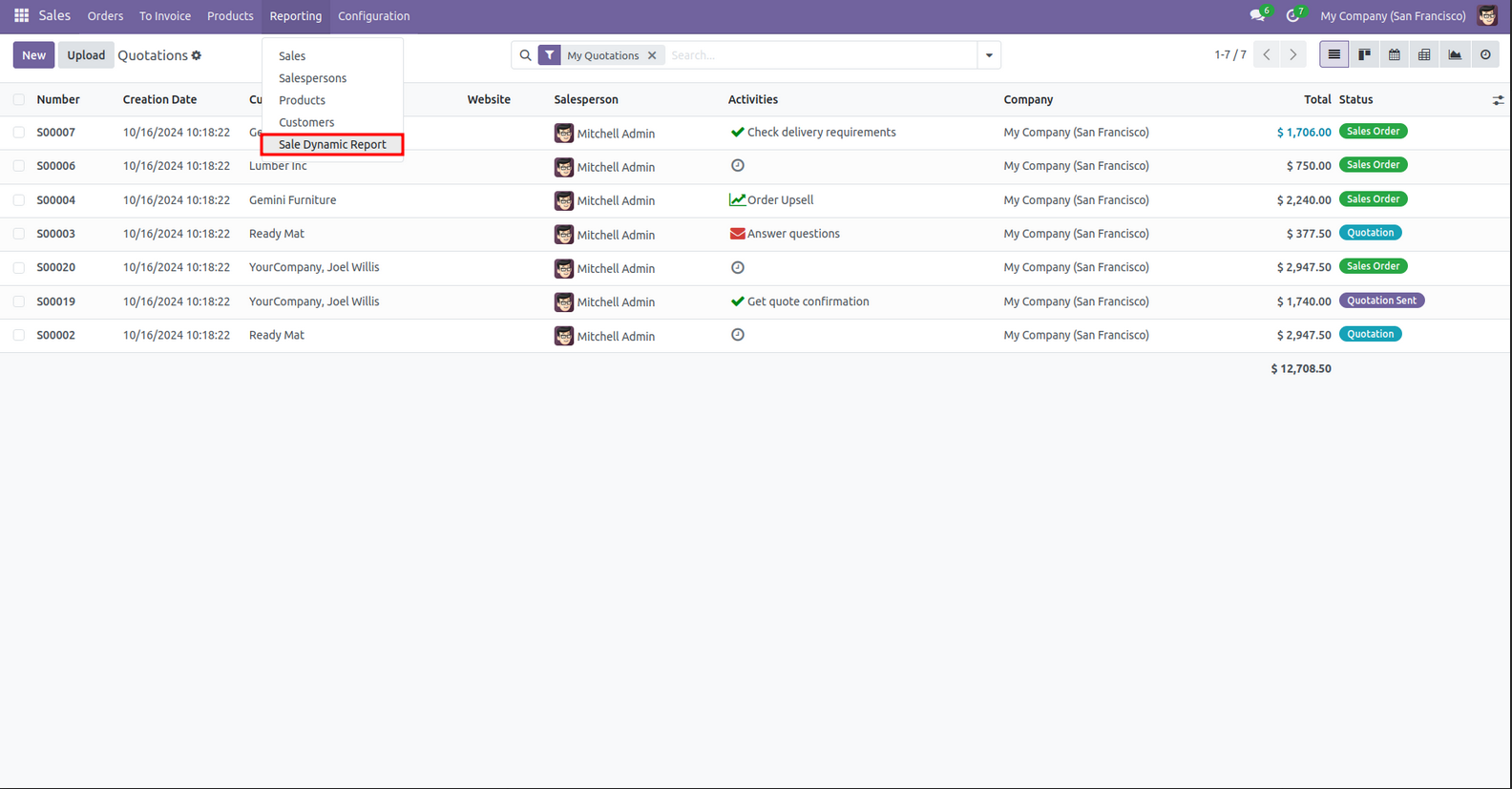1512x789 pixels.
Task: Click Mitchell Admin avatar in S00007 row
Action: pyautogui.click(x=564, y=134)
